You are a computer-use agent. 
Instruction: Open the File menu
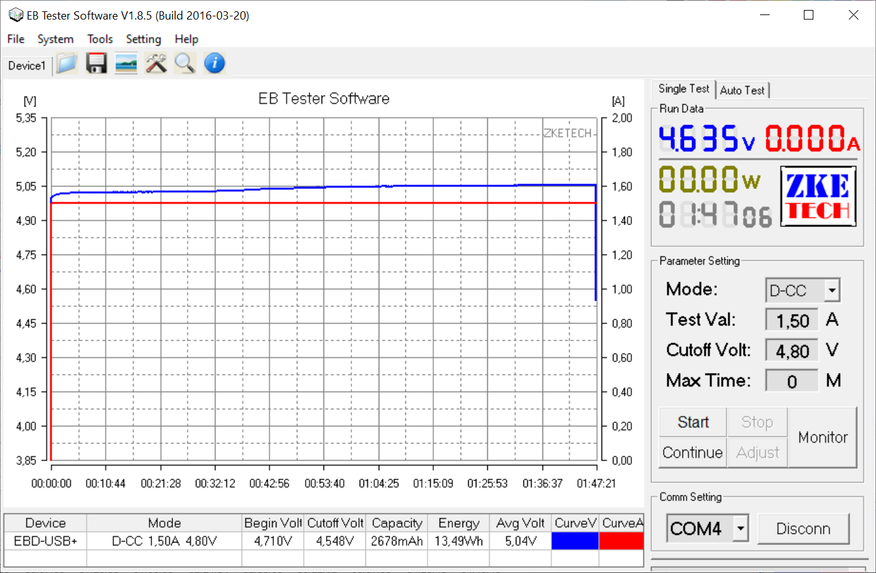(16, 39)
